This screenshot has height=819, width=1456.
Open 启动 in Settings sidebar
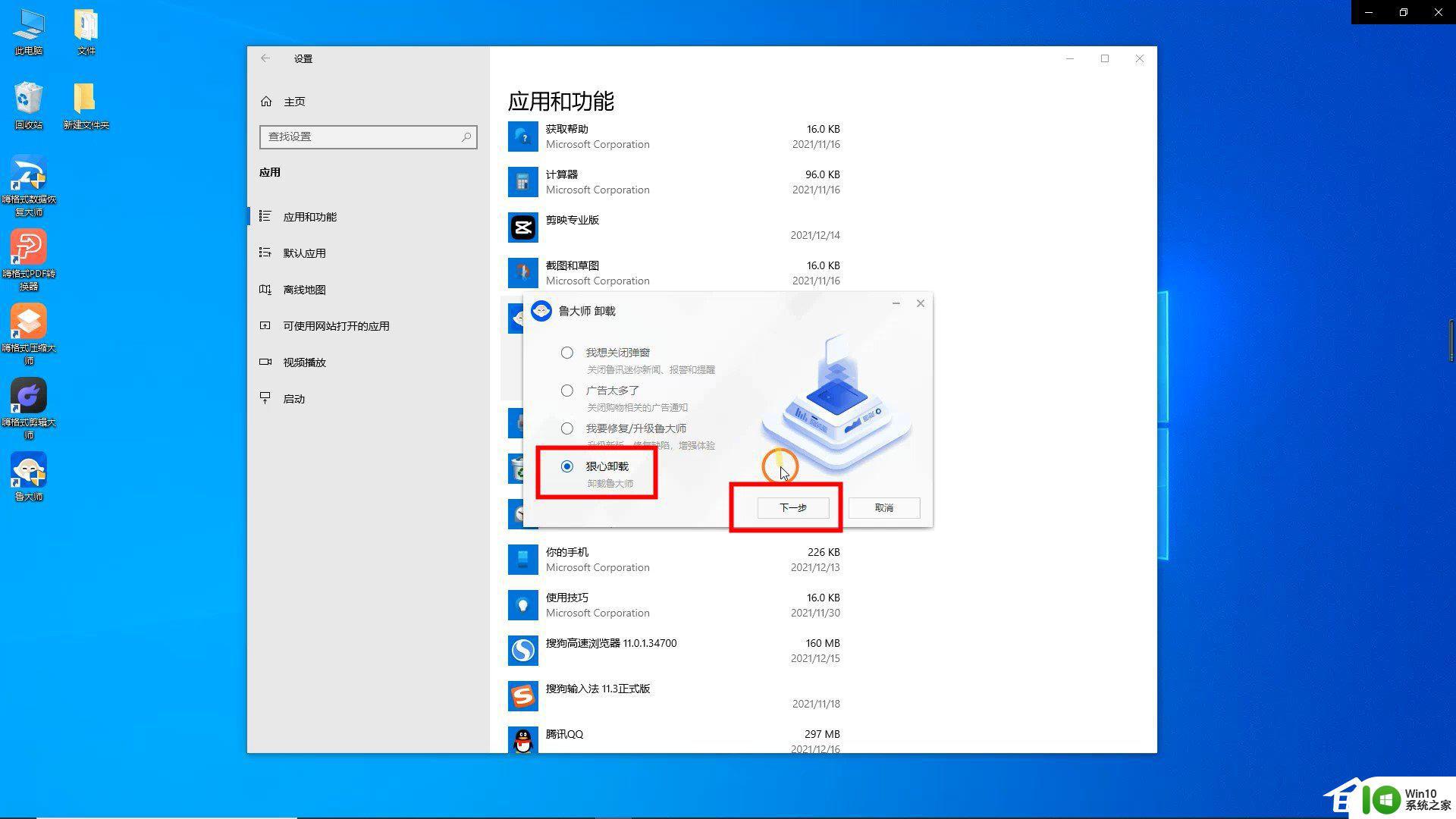point(368,399)
